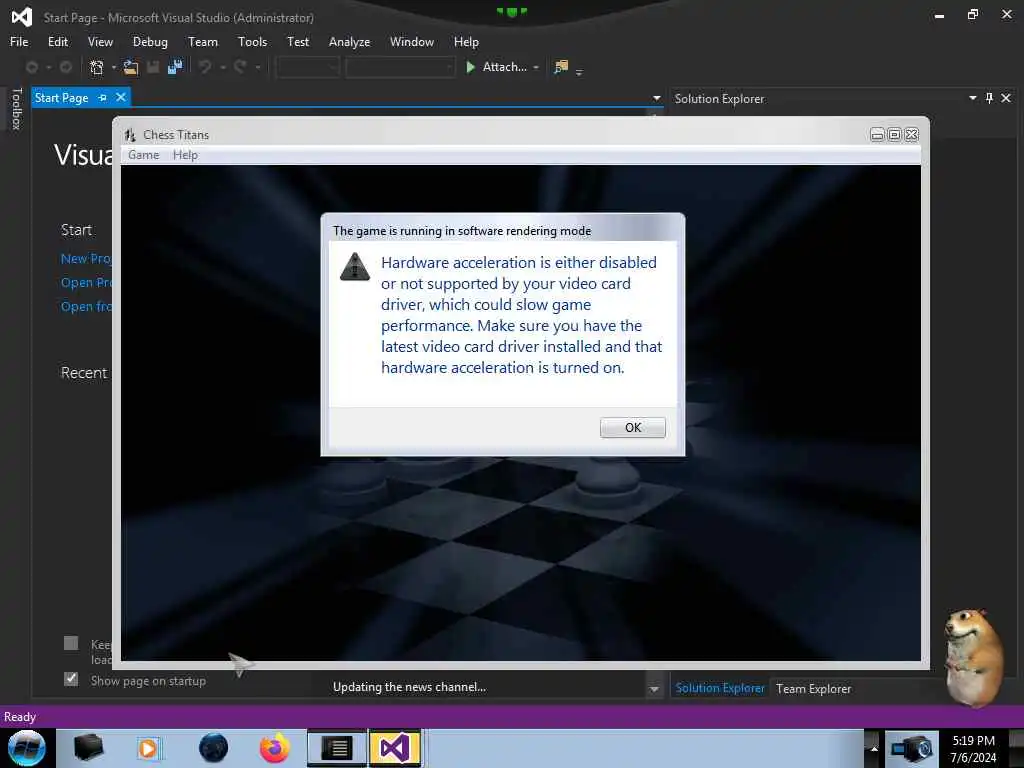The image size is (1024, 768).
Task: Open the document tabs list dropdown arrow
Action: point(656,99)
